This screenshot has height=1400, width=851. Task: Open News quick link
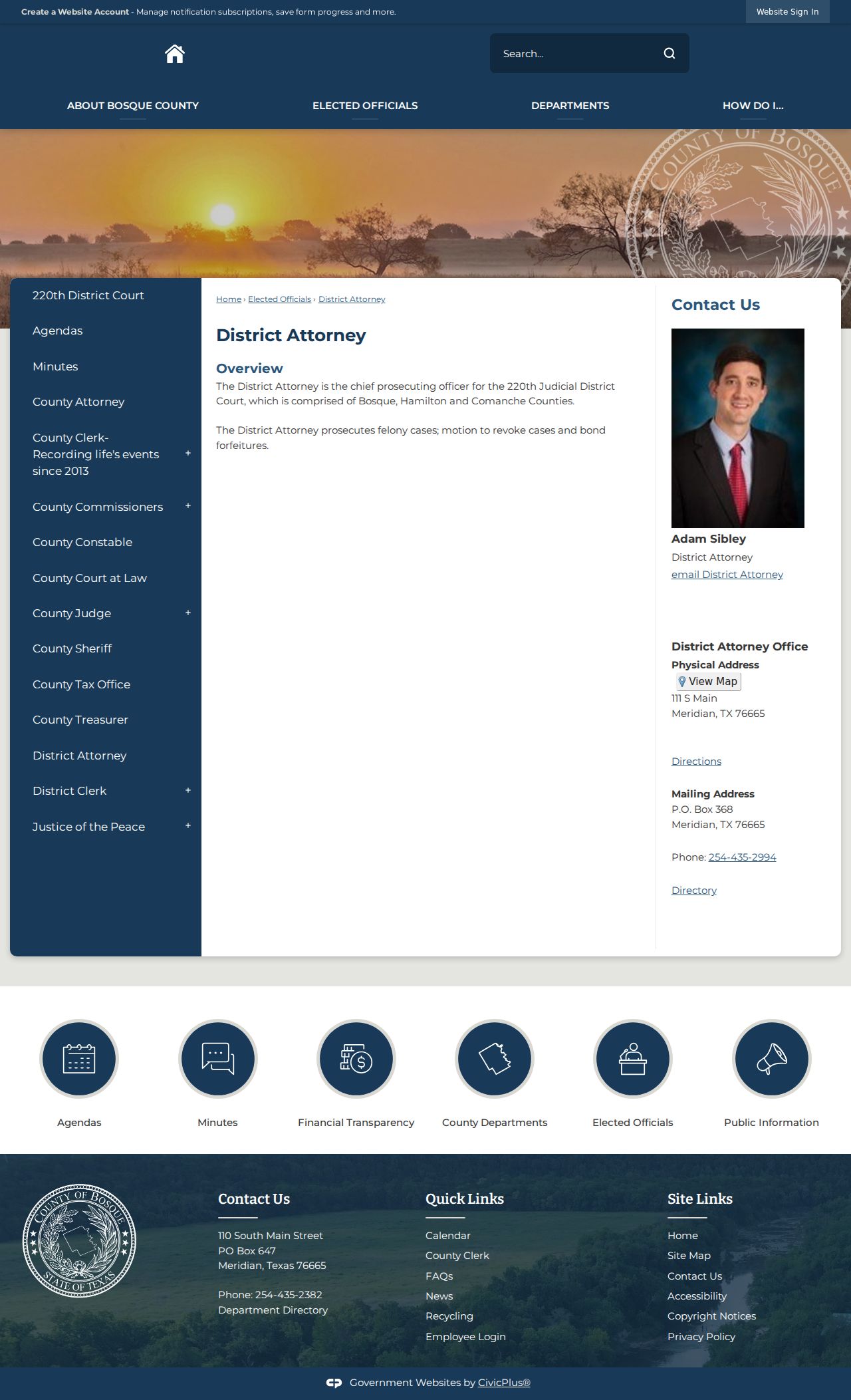tap(439, 1296)
